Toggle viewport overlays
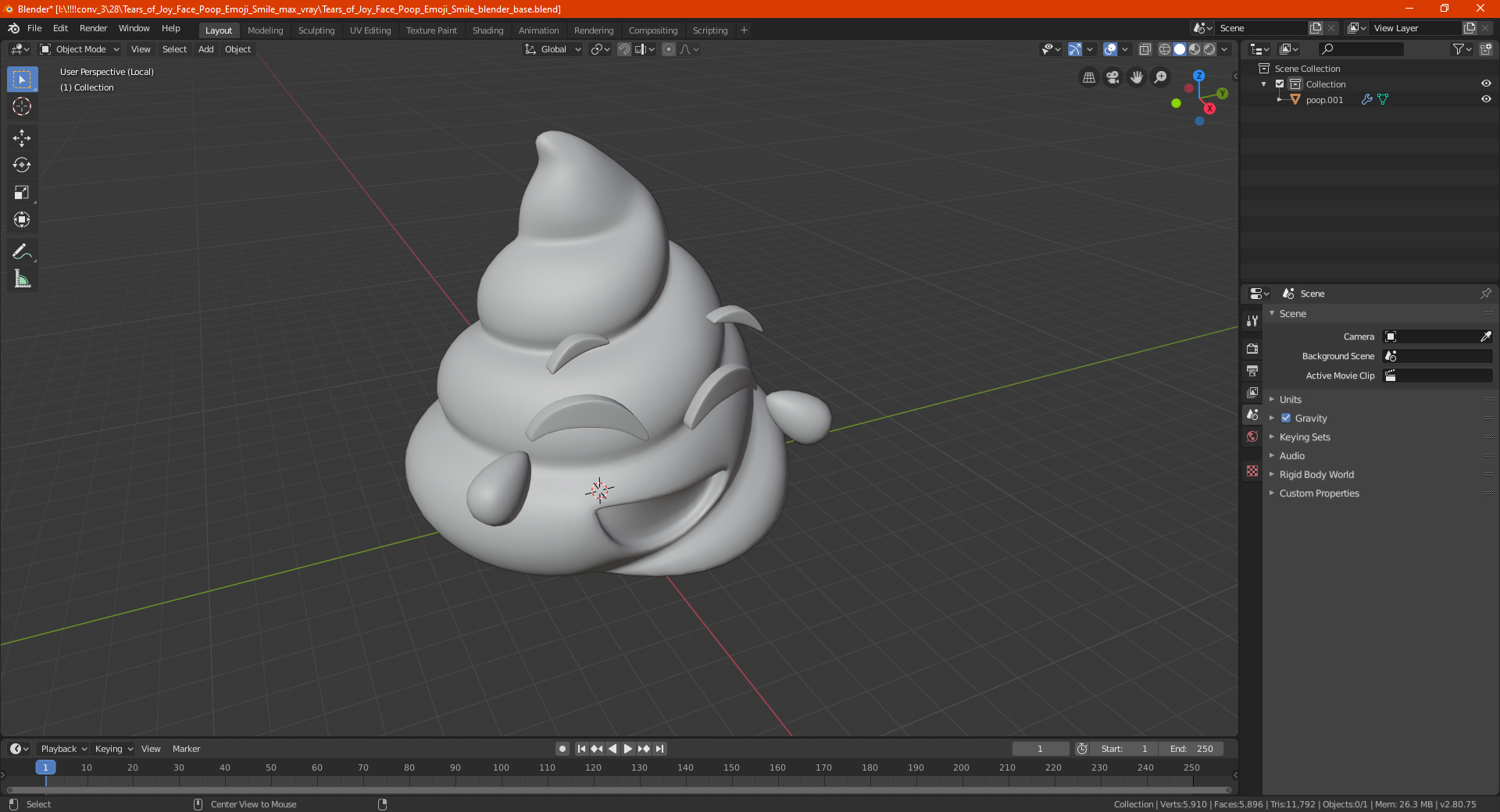 pyautogui.click(x=1110, y=49)
